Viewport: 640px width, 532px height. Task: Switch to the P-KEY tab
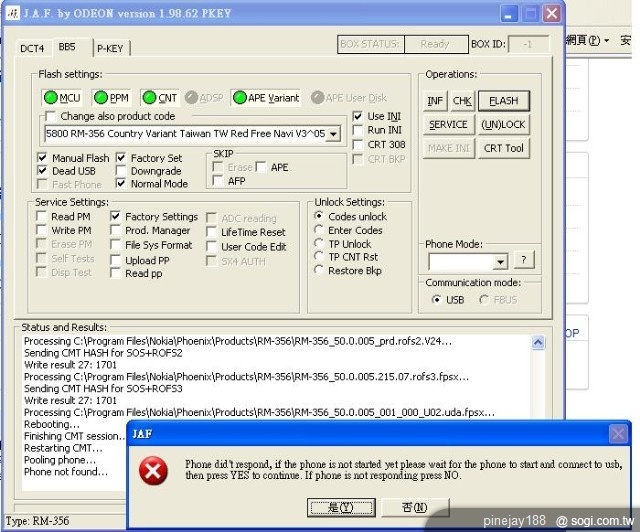[110, 49]
